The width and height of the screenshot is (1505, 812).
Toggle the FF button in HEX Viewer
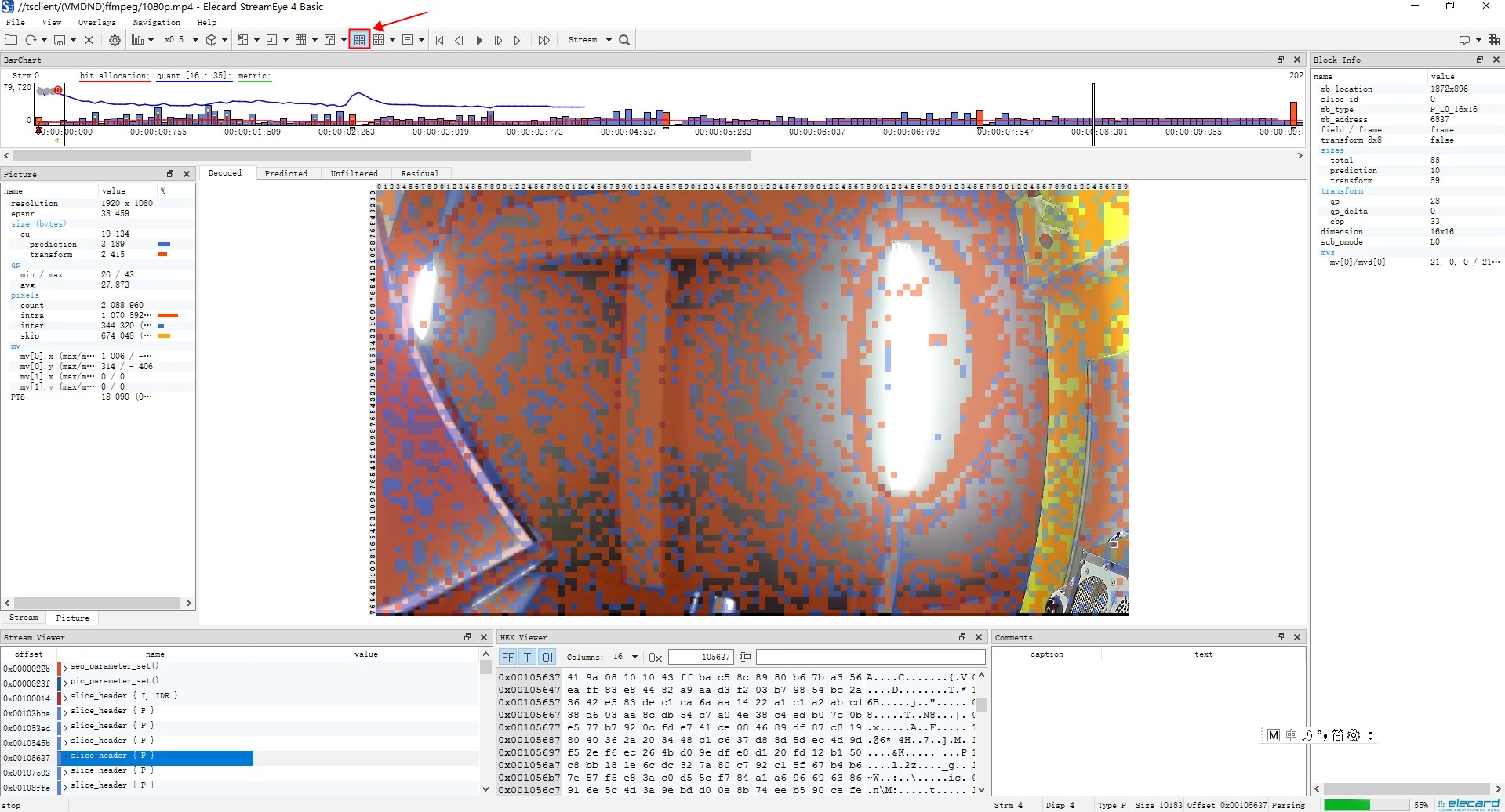tap(508, 657)
